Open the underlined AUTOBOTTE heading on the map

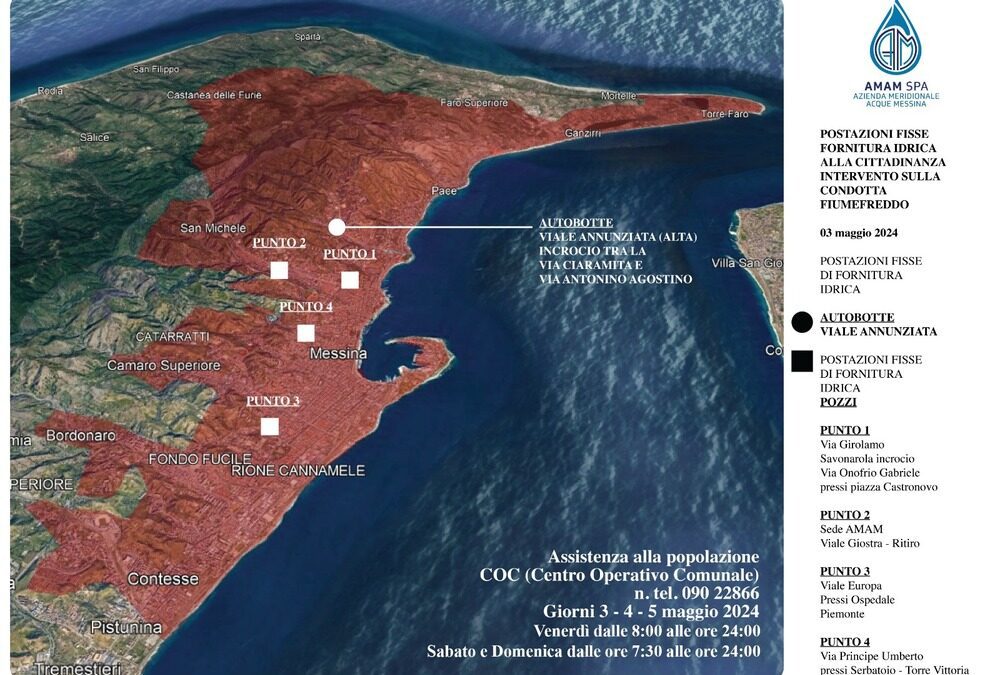click(576, 223)
